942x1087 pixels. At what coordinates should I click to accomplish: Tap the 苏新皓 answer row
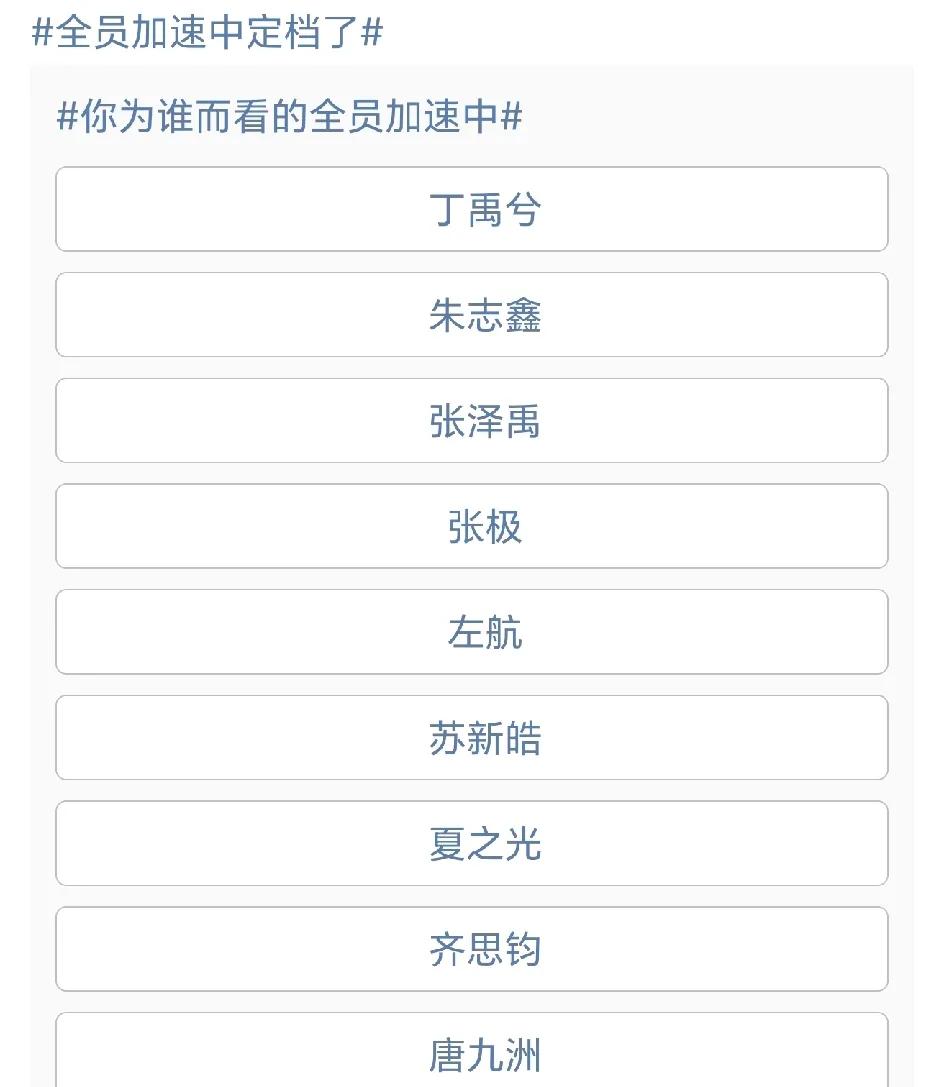pyautogui.click(x=471, y=738)
